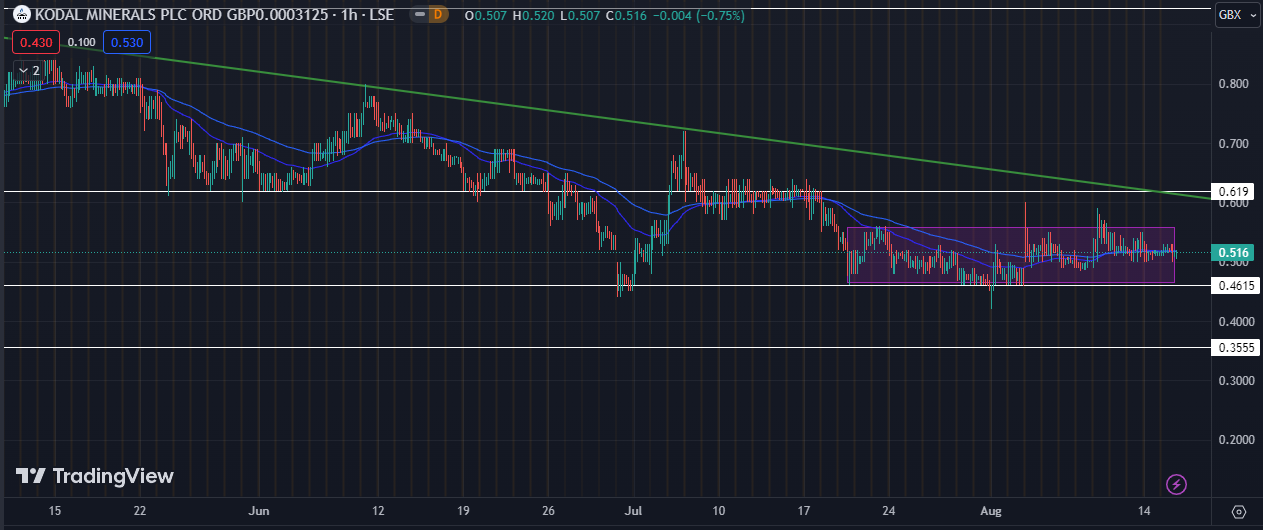
Task: Click the grey market status pill icon
Action: [417, 16]
